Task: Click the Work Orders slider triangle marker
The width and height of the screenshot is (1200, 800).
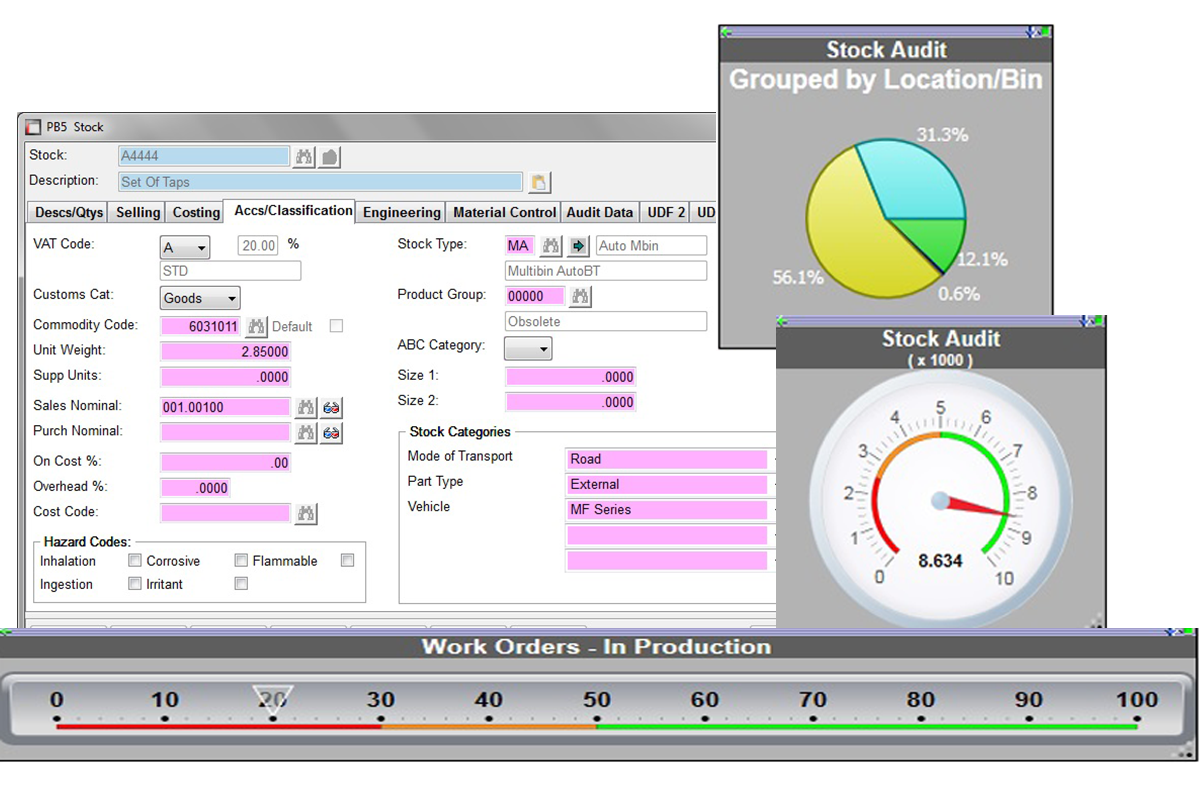Action: [x=271, y=699]
